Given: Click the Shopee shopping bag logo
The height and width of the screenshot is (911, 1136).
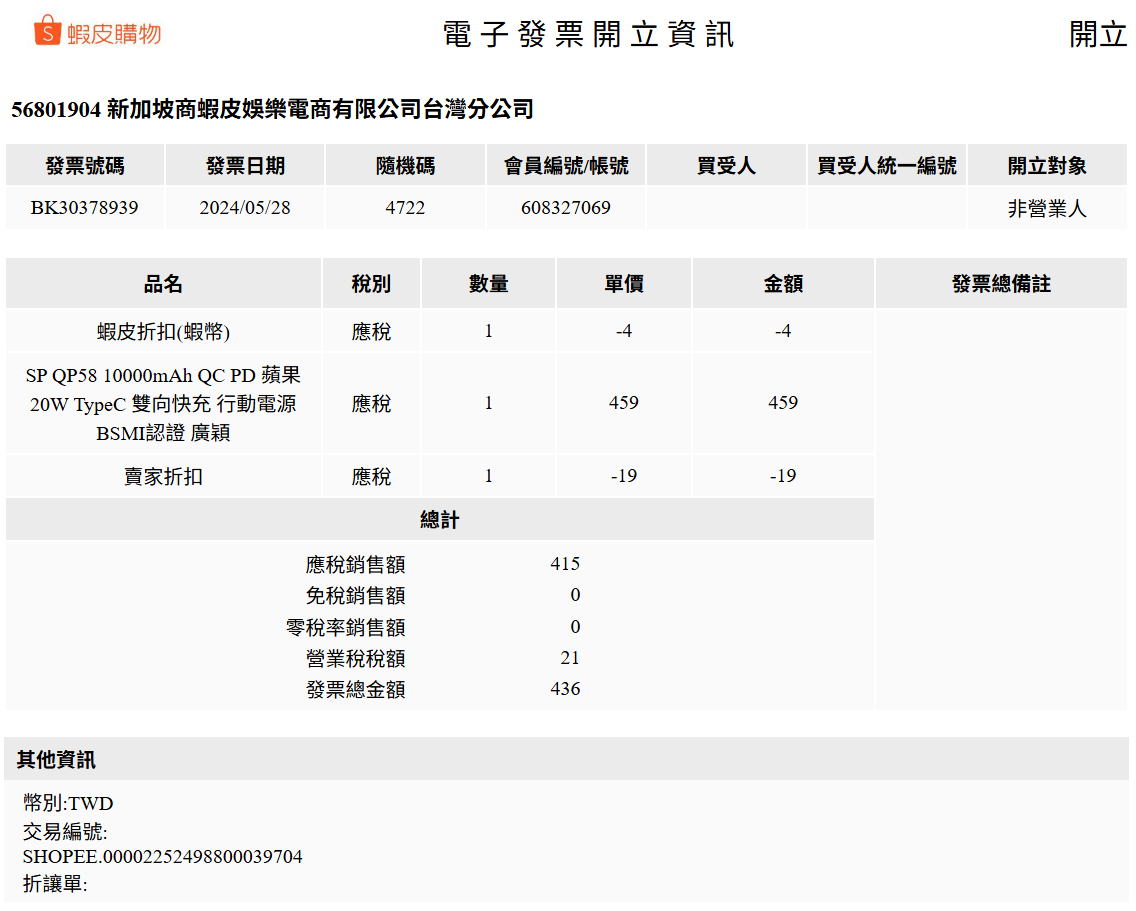Looking at the screenshot, I should coord(48,31).
